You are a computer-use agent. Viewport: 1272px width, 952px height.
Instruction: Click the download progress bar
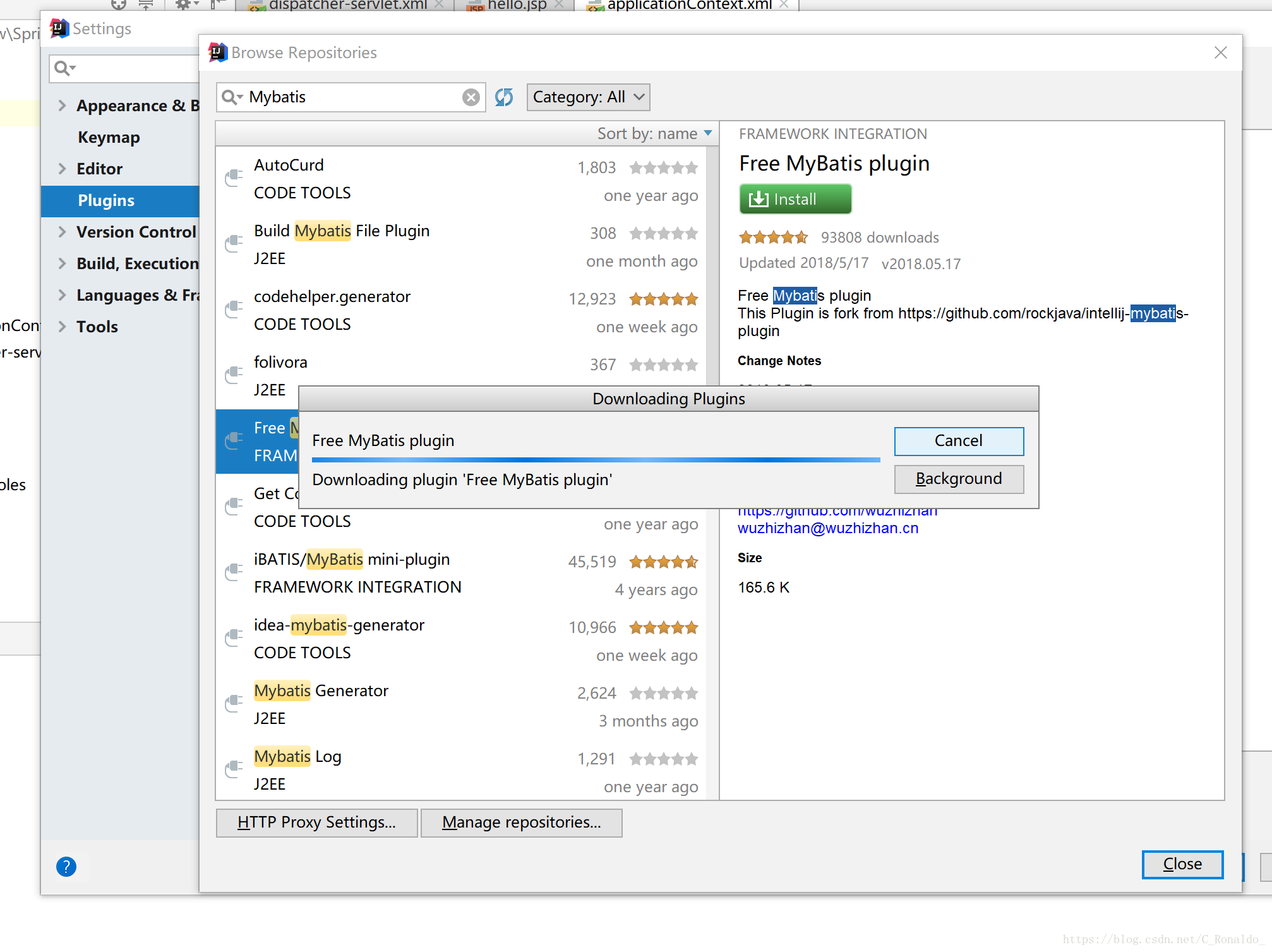[x=596, y=460]
